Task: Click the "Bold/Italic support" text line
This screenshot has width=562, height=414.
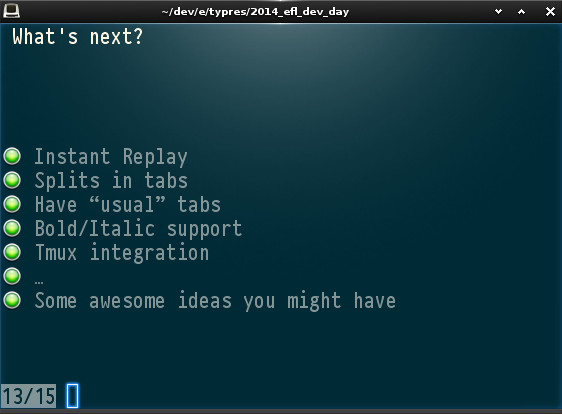Action: [138, 229]
